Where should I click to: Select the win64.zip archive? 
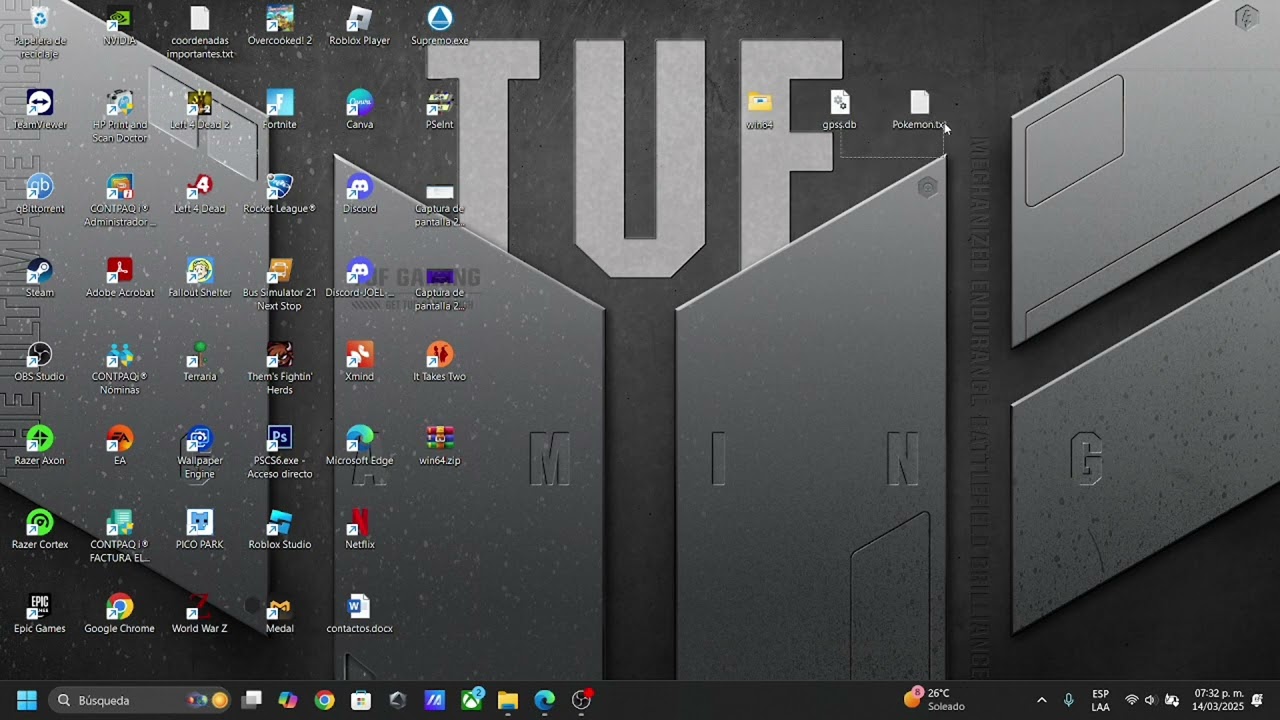[x=440, y=446]
